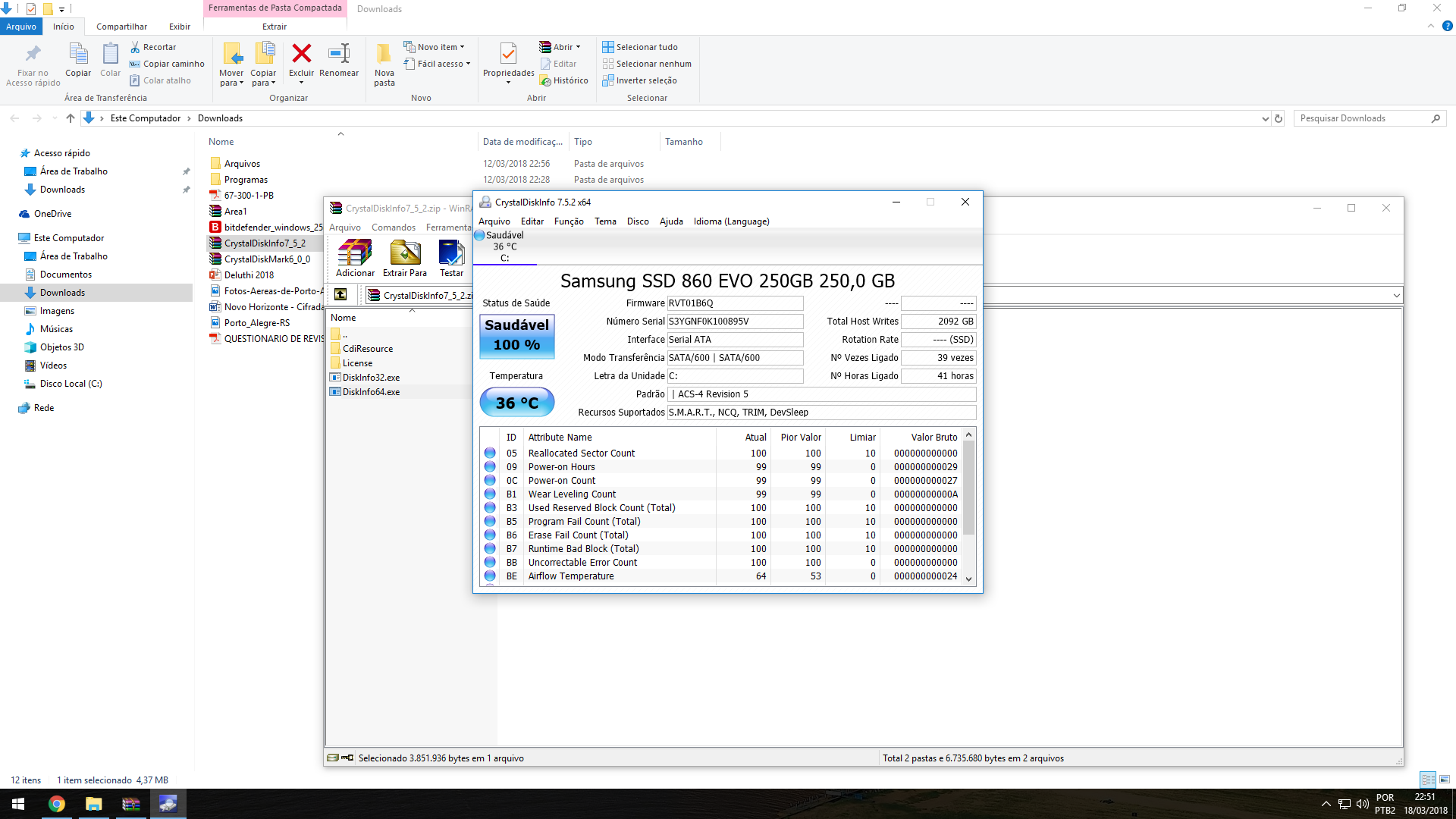
Task: Click Inverter seleção icon
Action: tap(608, 80)
